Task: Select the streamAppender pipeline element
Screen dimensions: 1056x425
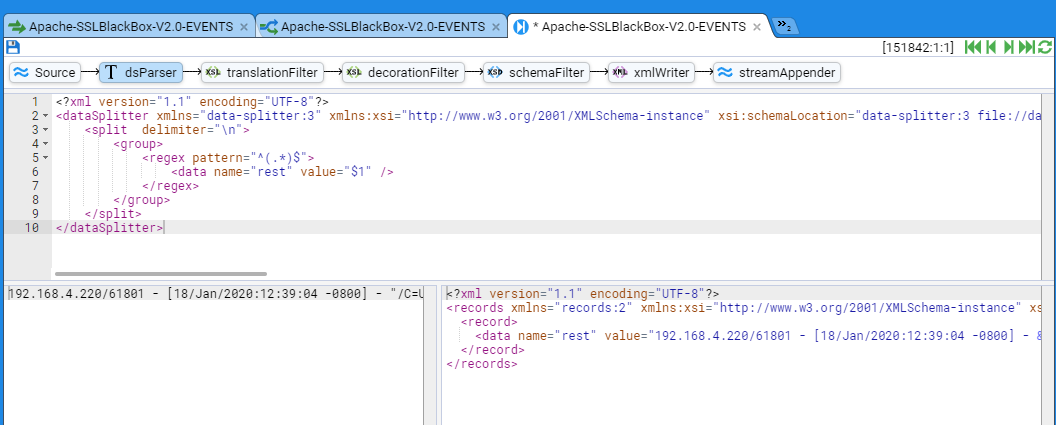Action: [x=776, y=72]
